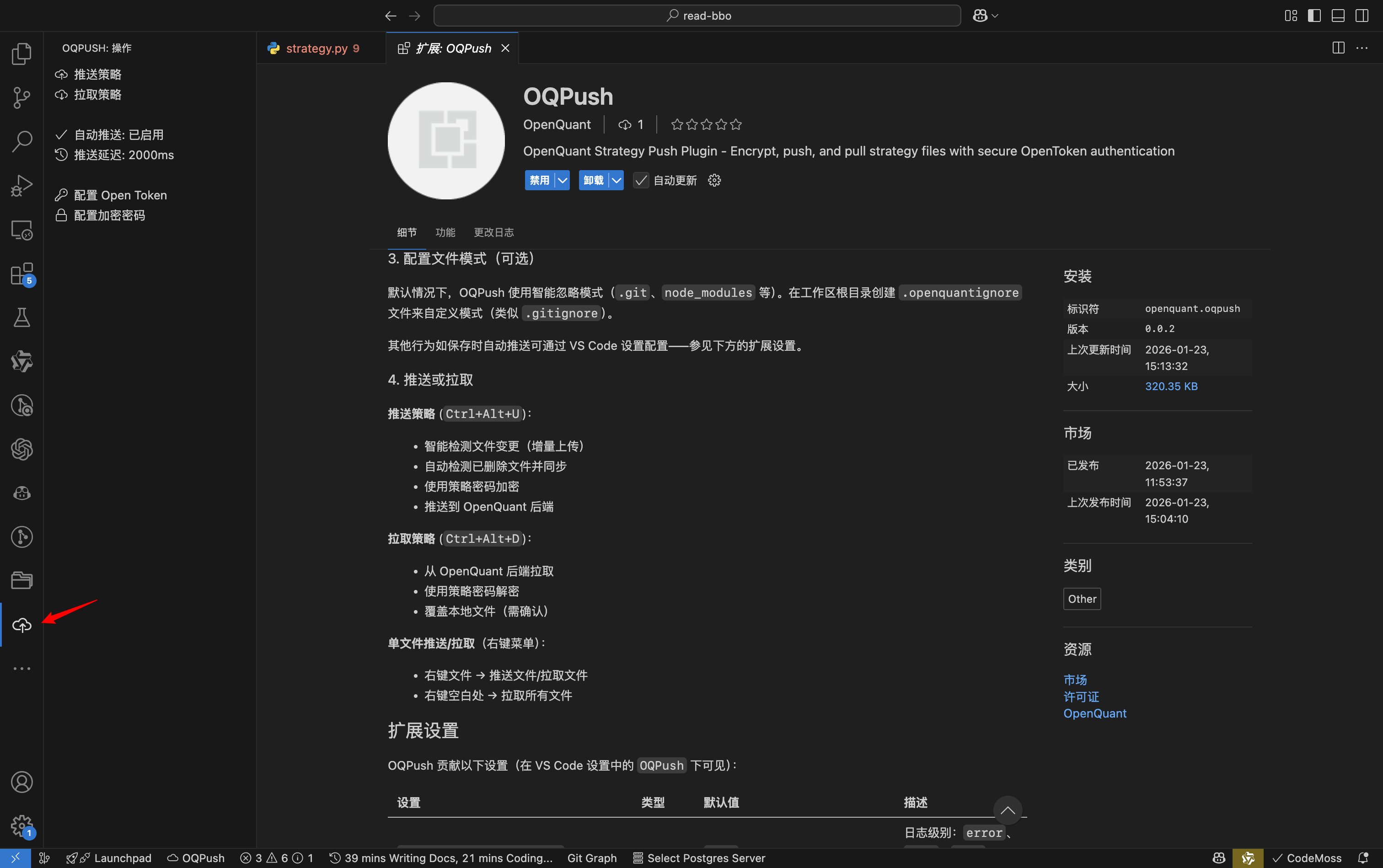Open the Remote Explorer icon
The height and width of the screenshot is (868, 1383).
(x=22, y=229)
